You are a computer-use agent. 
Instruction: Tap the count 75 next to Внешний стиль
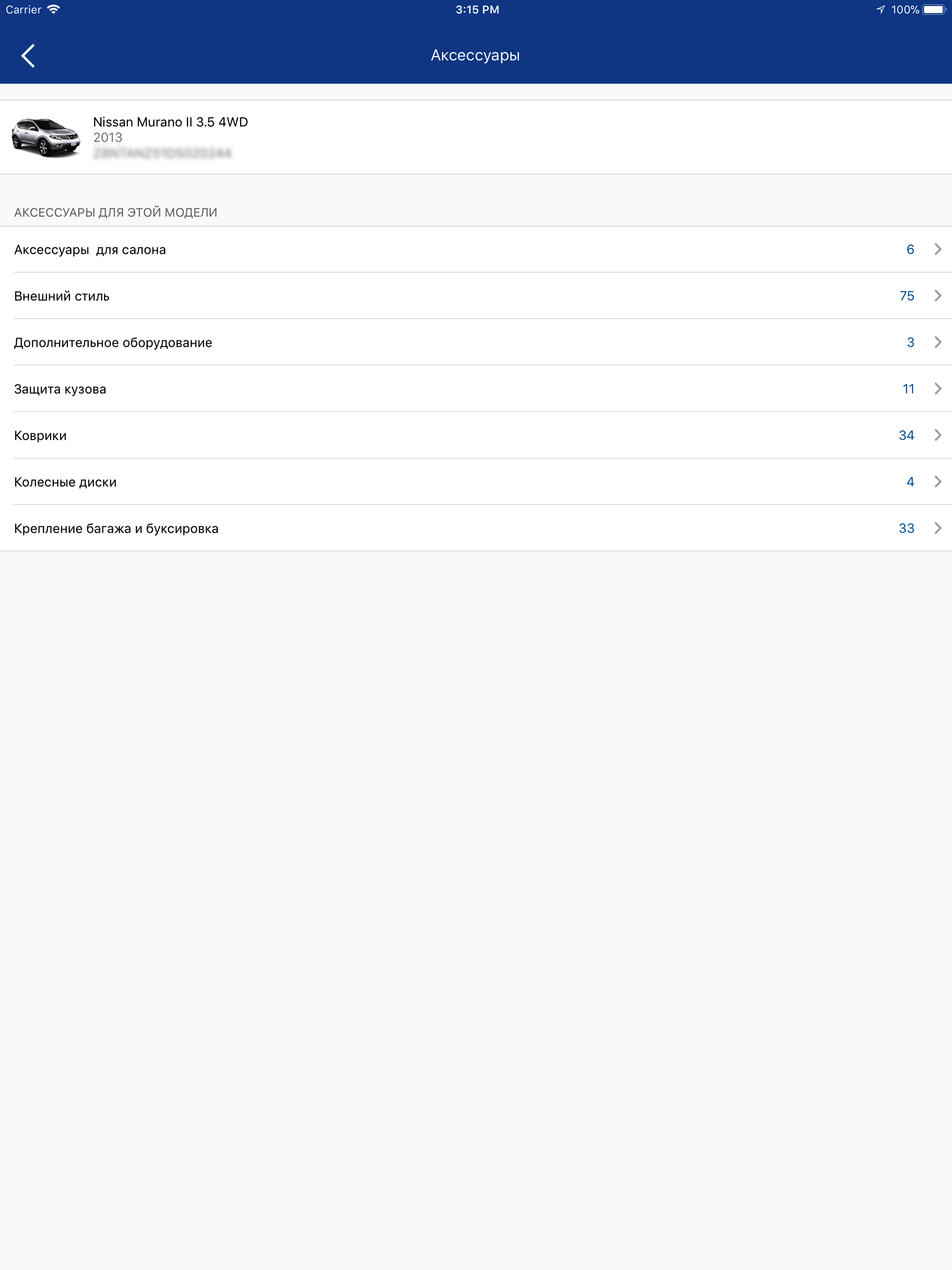point(907,296)
